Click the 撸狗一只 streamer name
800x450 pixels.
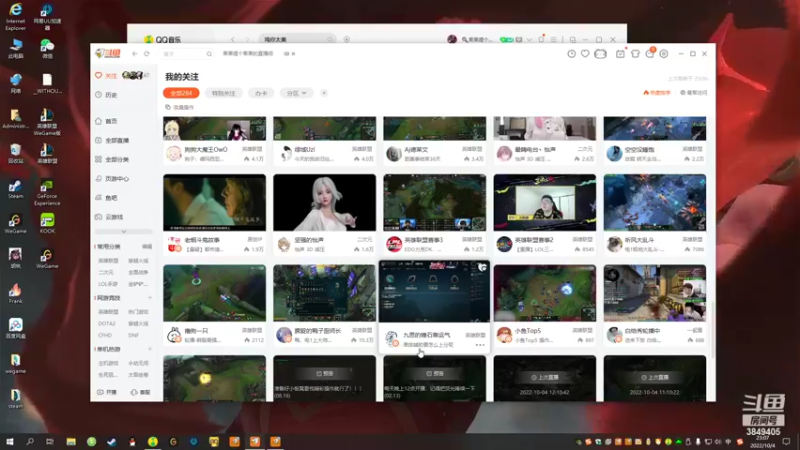tap(196, 331)
